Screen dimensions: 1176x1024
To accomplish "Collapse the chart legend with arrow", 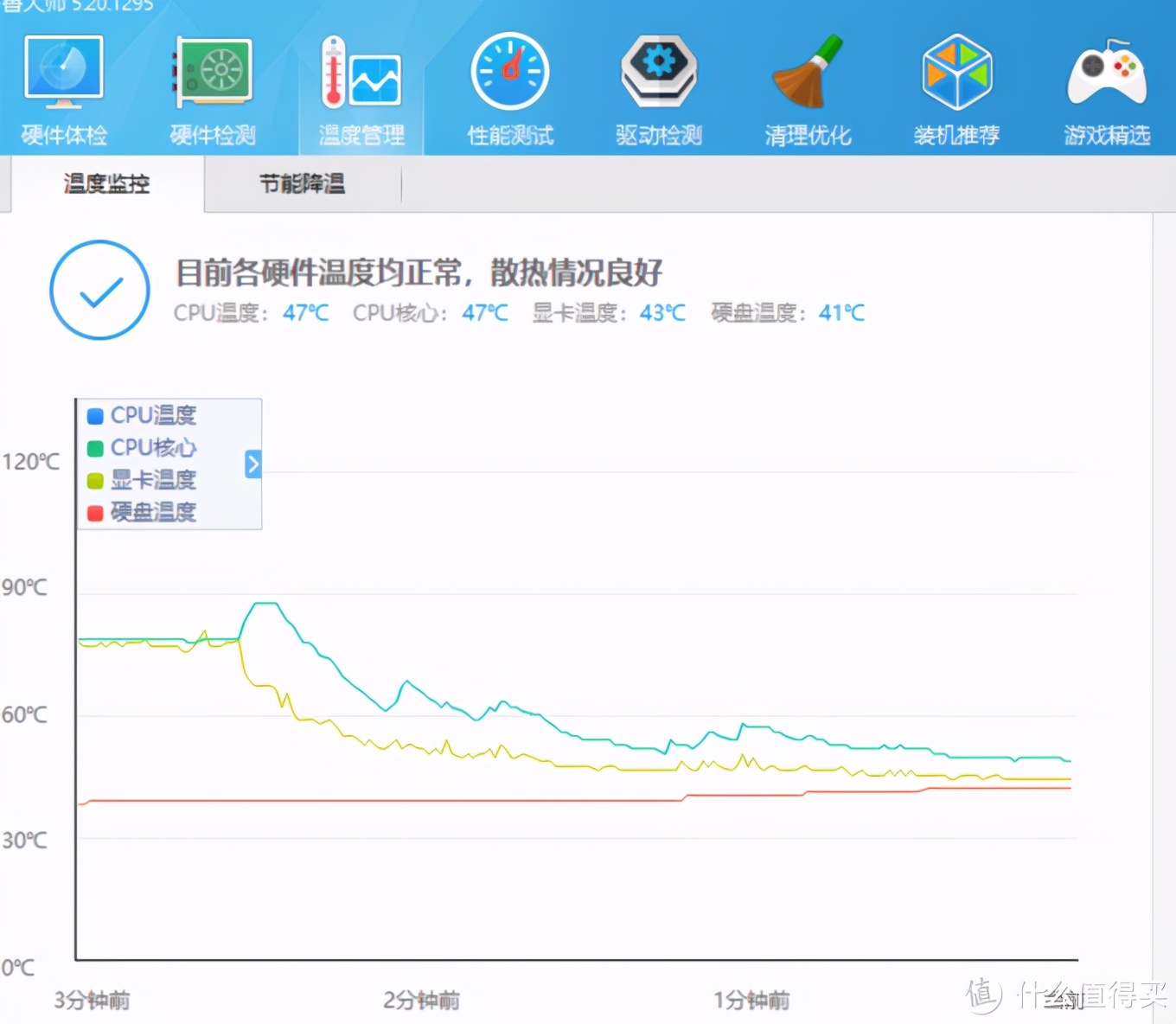I will click(252, 464).
